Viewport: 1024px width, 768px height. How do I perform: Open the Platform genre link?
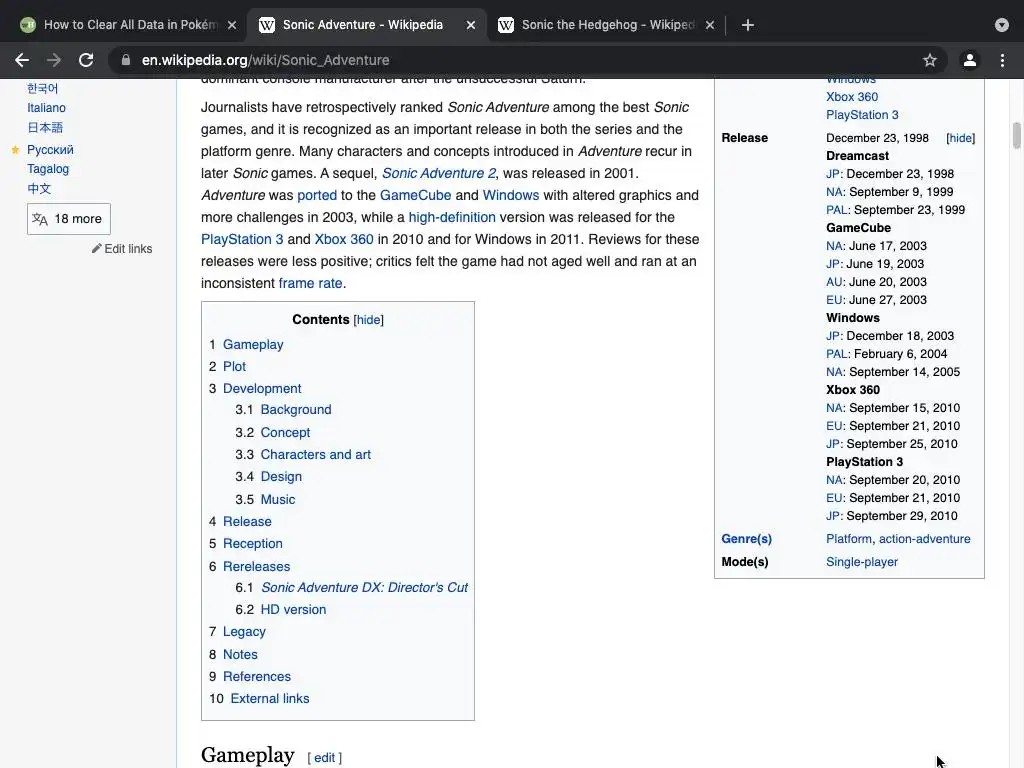tap(849, 539)
